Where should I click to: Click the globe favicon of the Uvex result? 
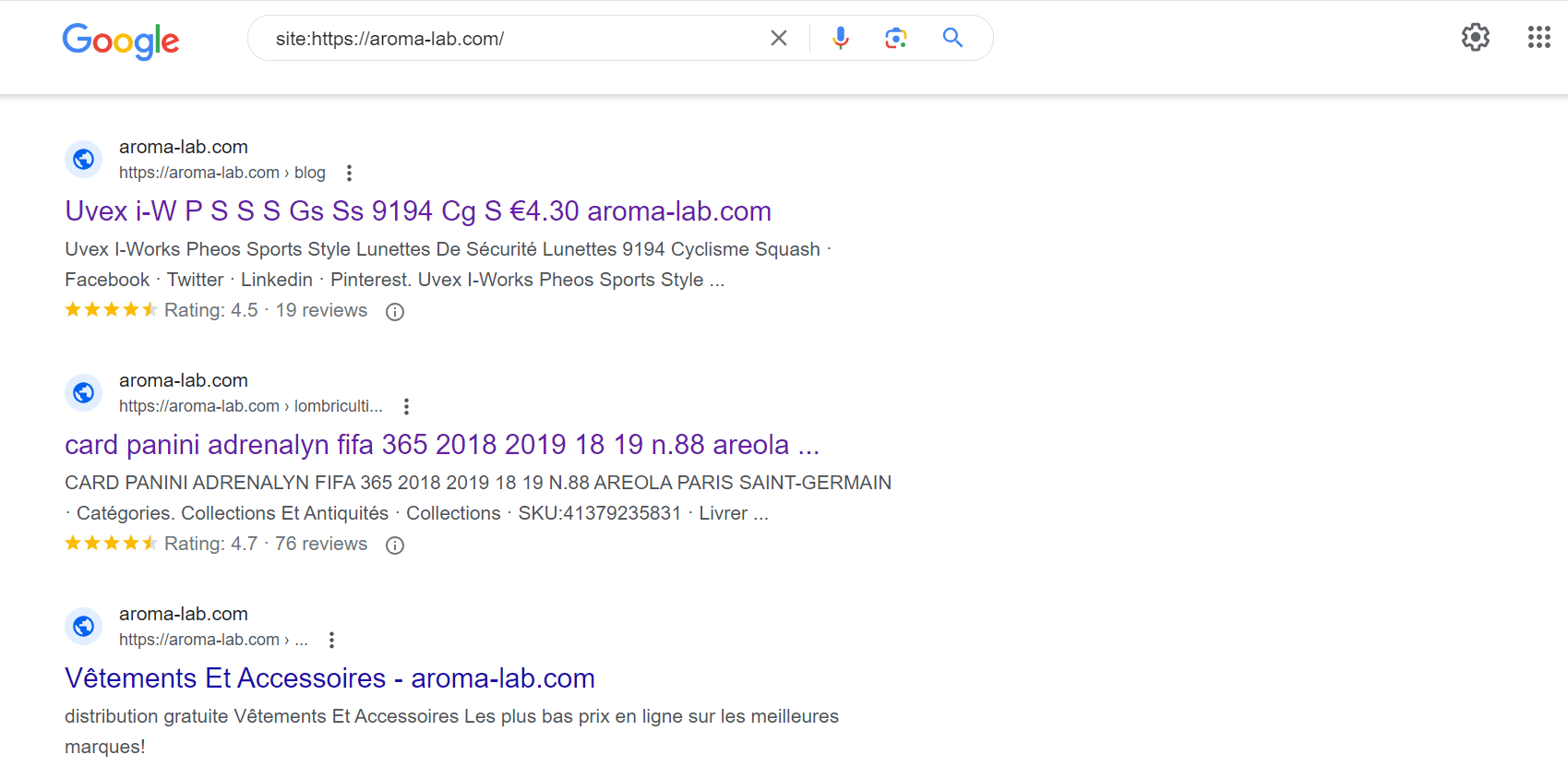pos(84,160)
